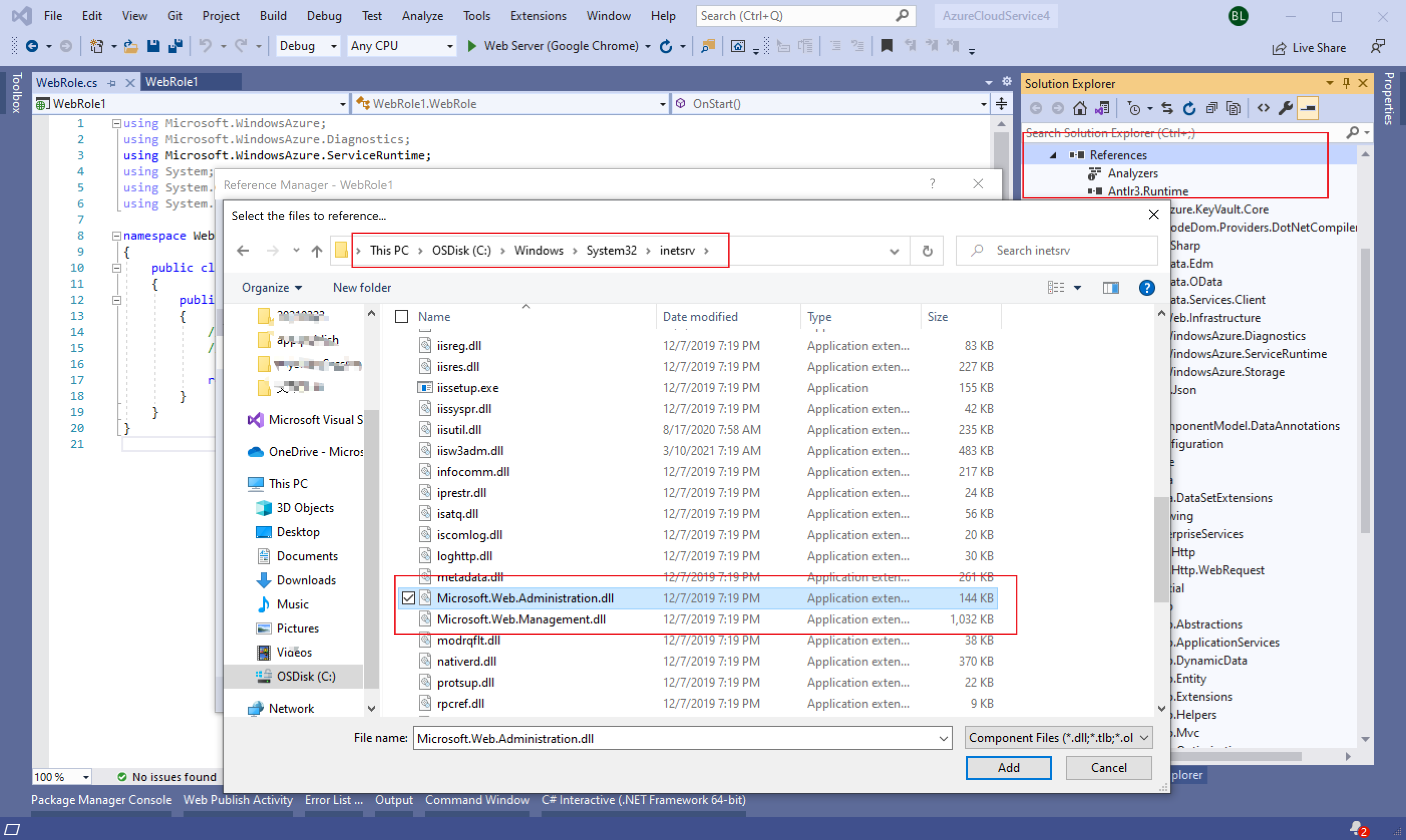Viewport: 1406px width, 840px height.
Task: Switch to the WebRole1 tab
Action: 171,82
